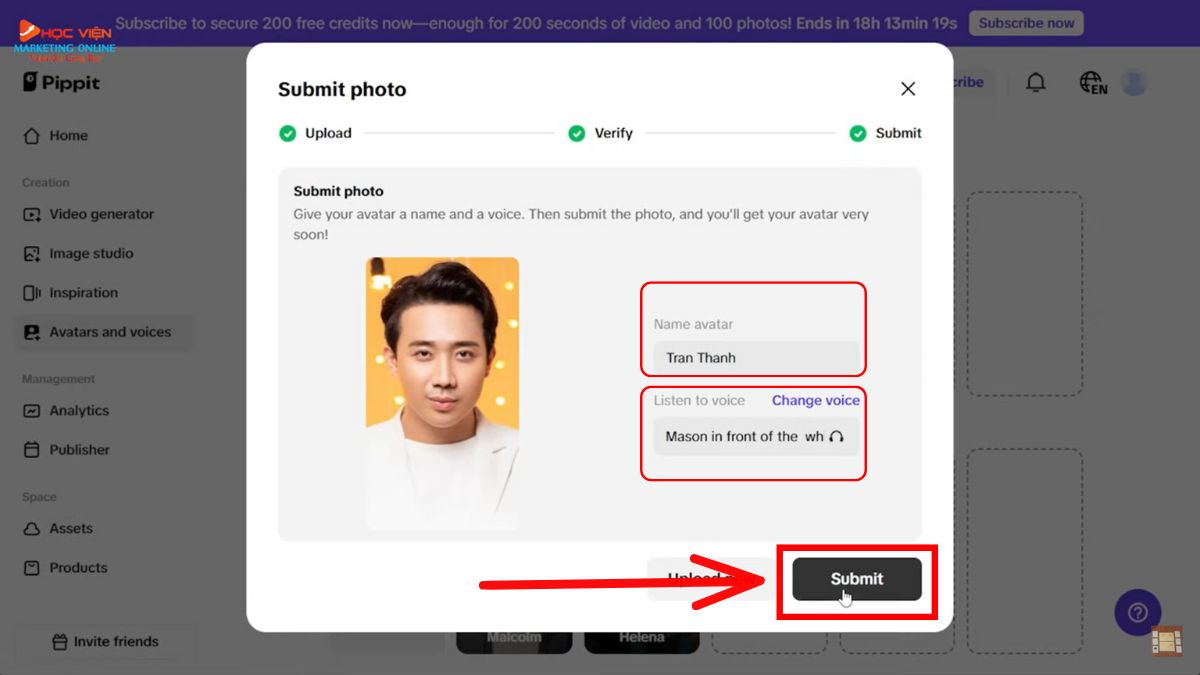Select Avatars and voices
Image resolution: width=1200 pixels, height=675 pixels.
[105, 332]
